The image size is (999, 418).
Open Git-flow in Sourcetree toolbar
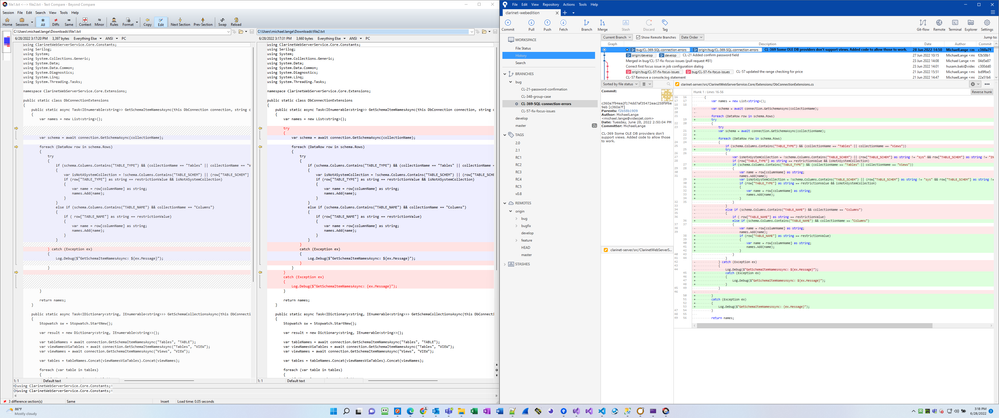(923, 25)
